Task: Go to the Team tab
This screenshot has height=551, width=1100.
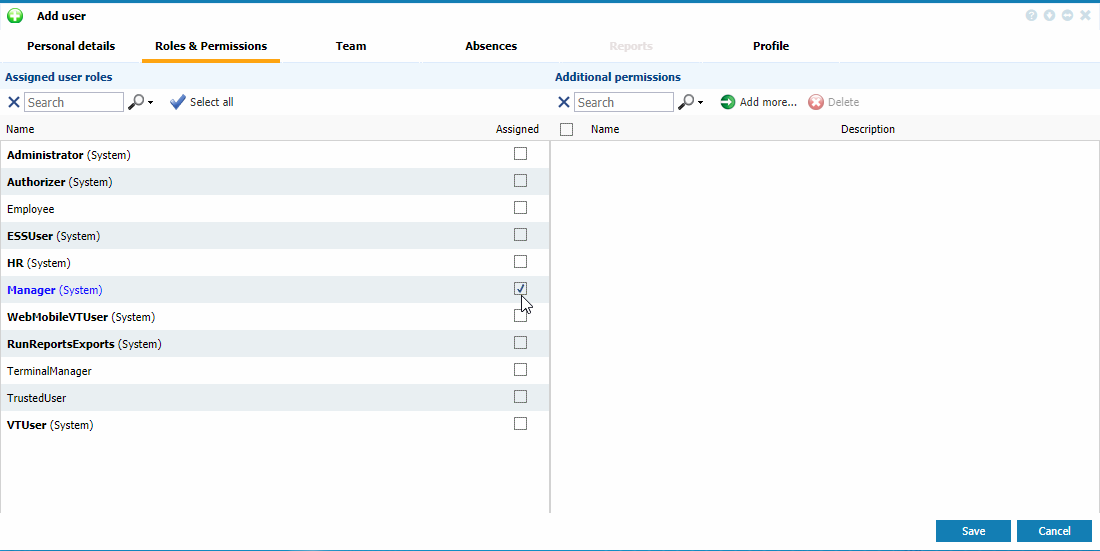Action: pyautogui.click(x=351, y=46)
